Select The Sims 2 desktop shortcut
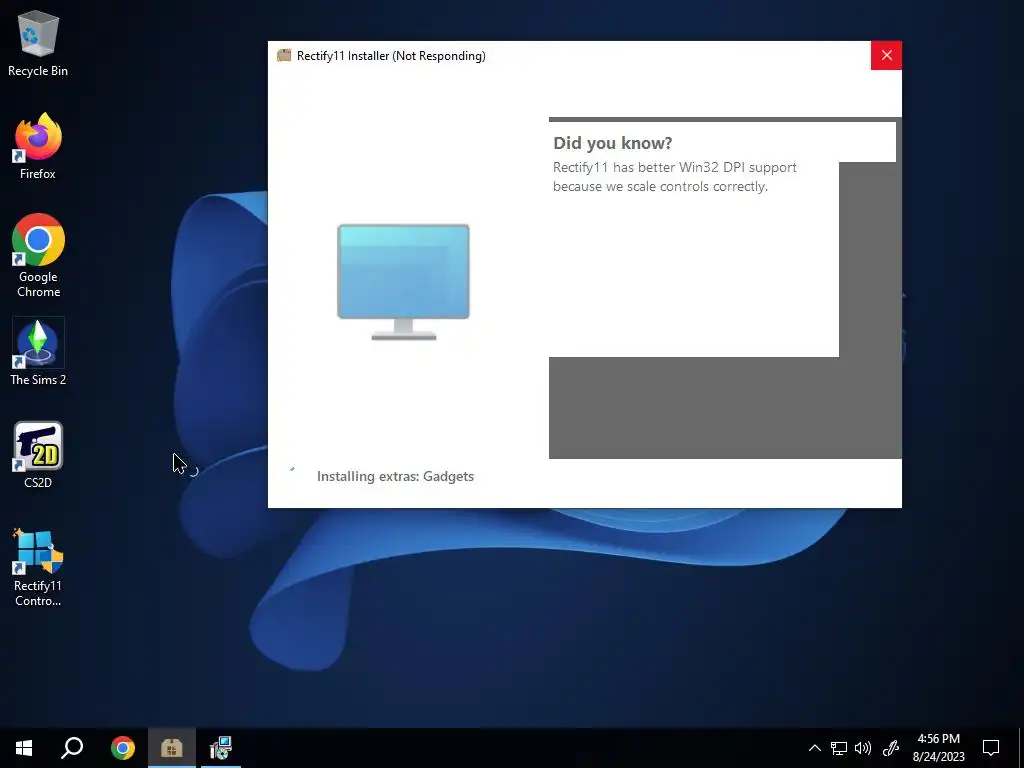 [x=38, y=352]
